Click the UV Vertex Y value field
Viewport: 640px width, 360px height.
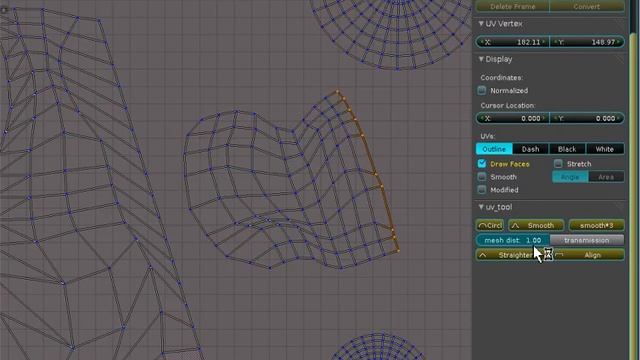click(587, 42)
